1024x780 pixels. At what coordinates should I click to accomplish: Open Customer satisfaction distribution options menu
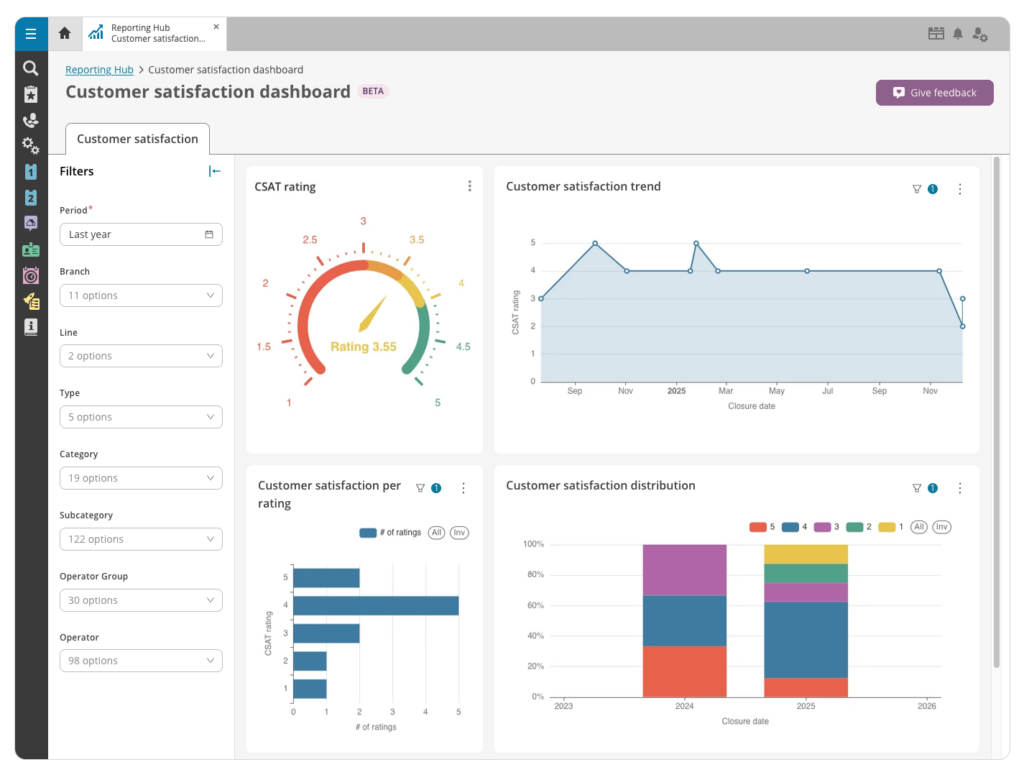pyautogui.click(x=959, y=488)
